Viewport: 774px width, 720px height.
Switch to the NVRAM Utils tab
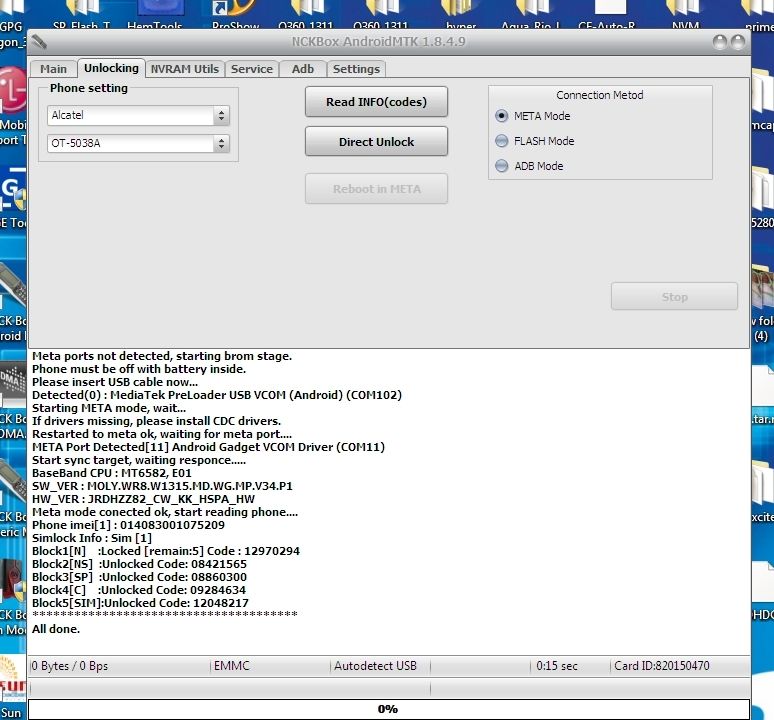coord(185,69)
